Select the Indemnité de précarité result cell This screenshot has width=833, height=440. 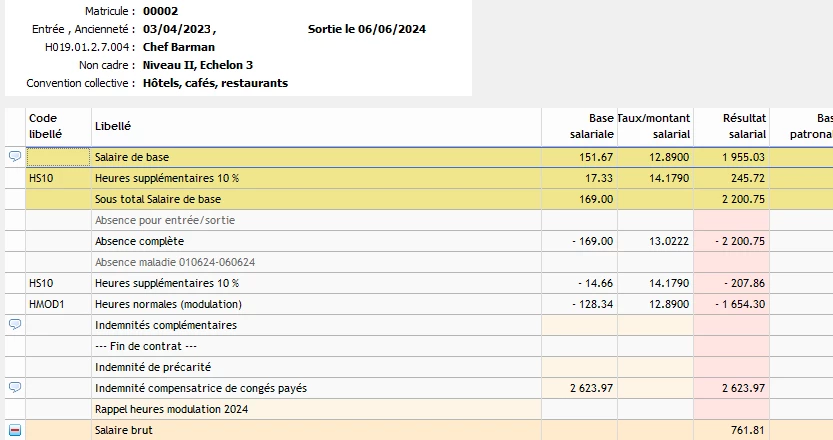point(731,367)
